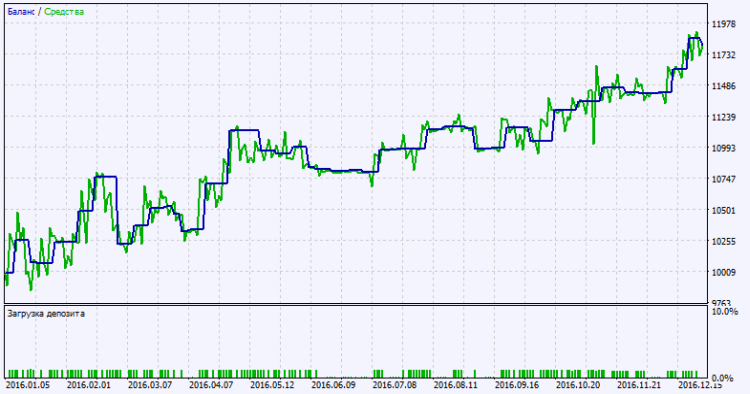Click the 2016.04.07 date label
The width and height of the screenshot is (750, 394).
point(211,385)
